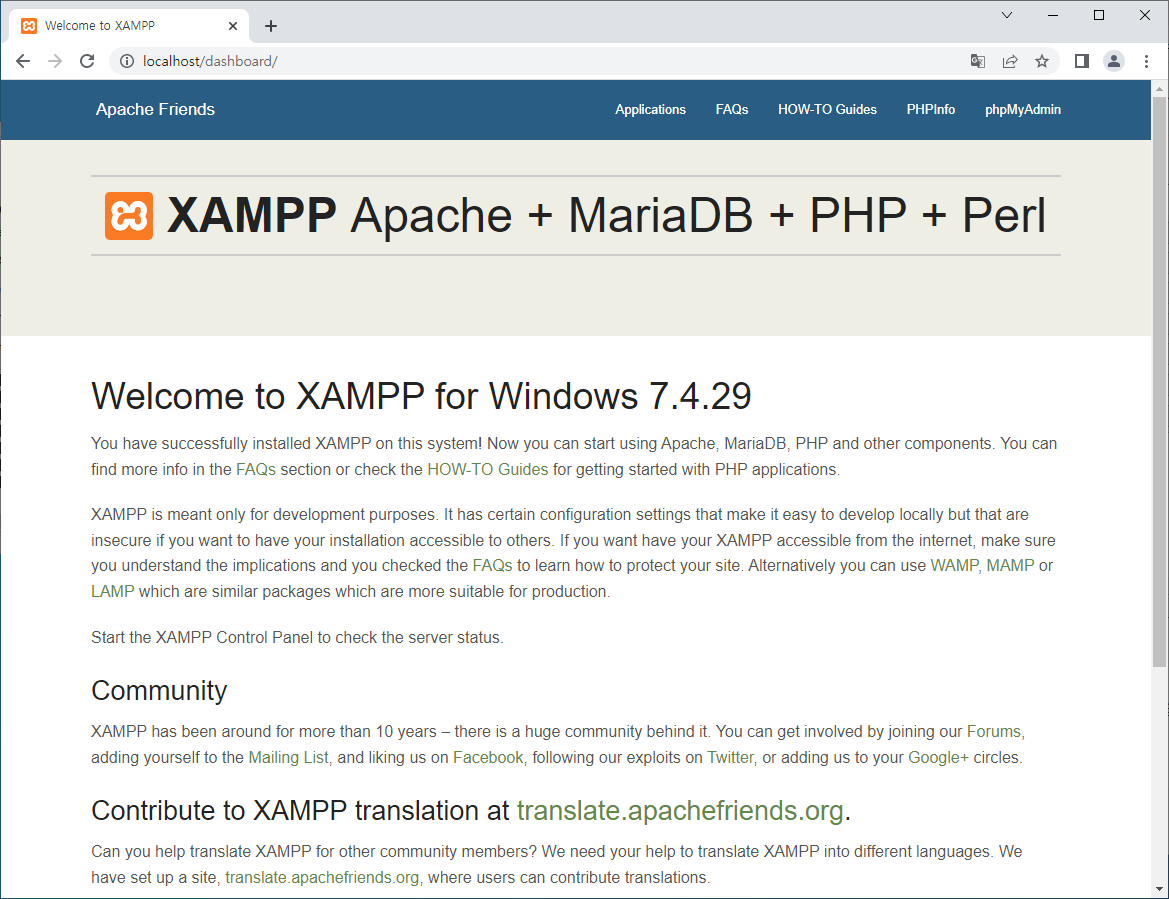
Task: Close the Welcome to XAMPP tab
Action: pos(233,26)
